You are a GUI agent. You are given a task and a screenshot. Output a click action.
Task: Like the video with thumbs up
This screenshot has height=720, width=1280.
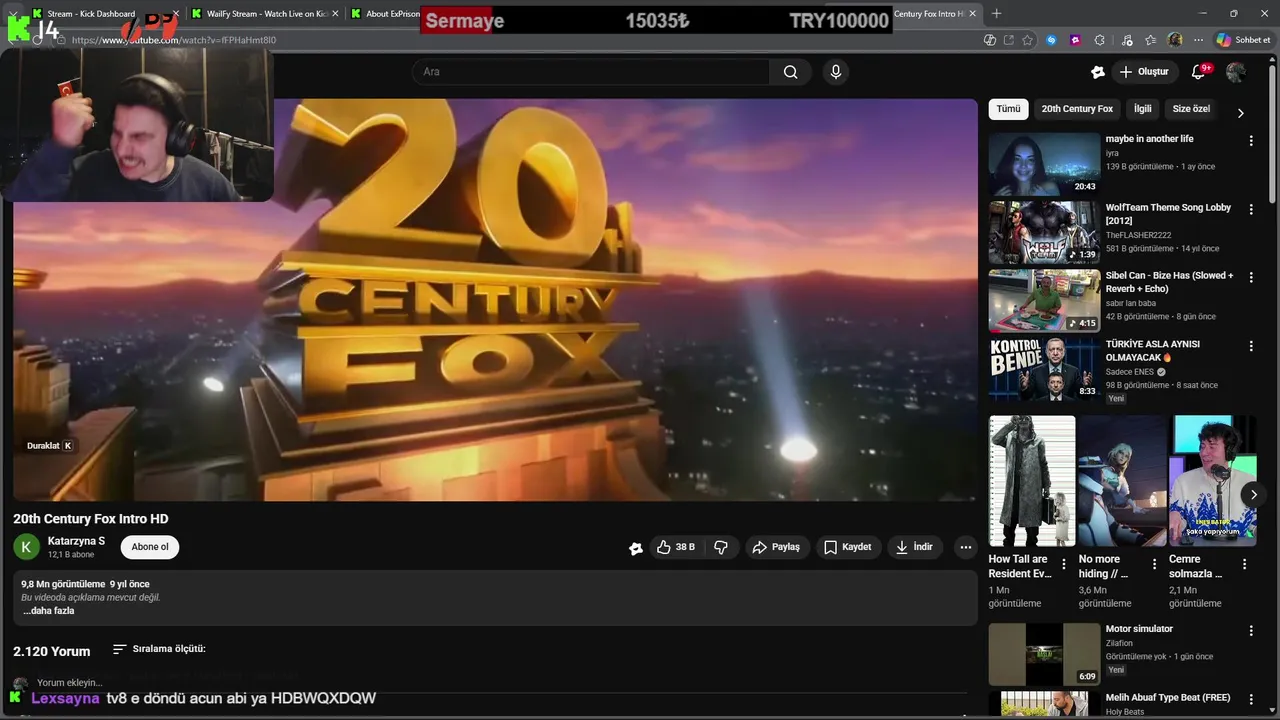tap(675, 547)
